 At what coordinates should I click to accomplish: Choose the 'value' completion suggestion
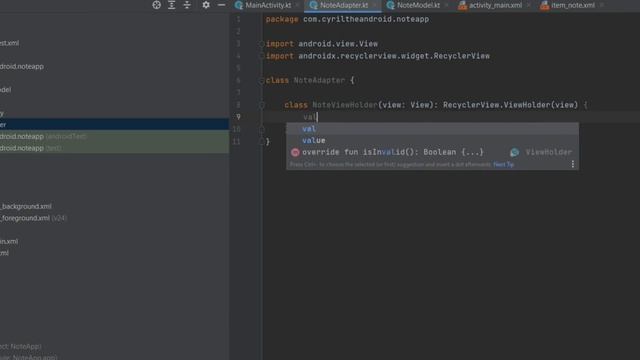432,140
